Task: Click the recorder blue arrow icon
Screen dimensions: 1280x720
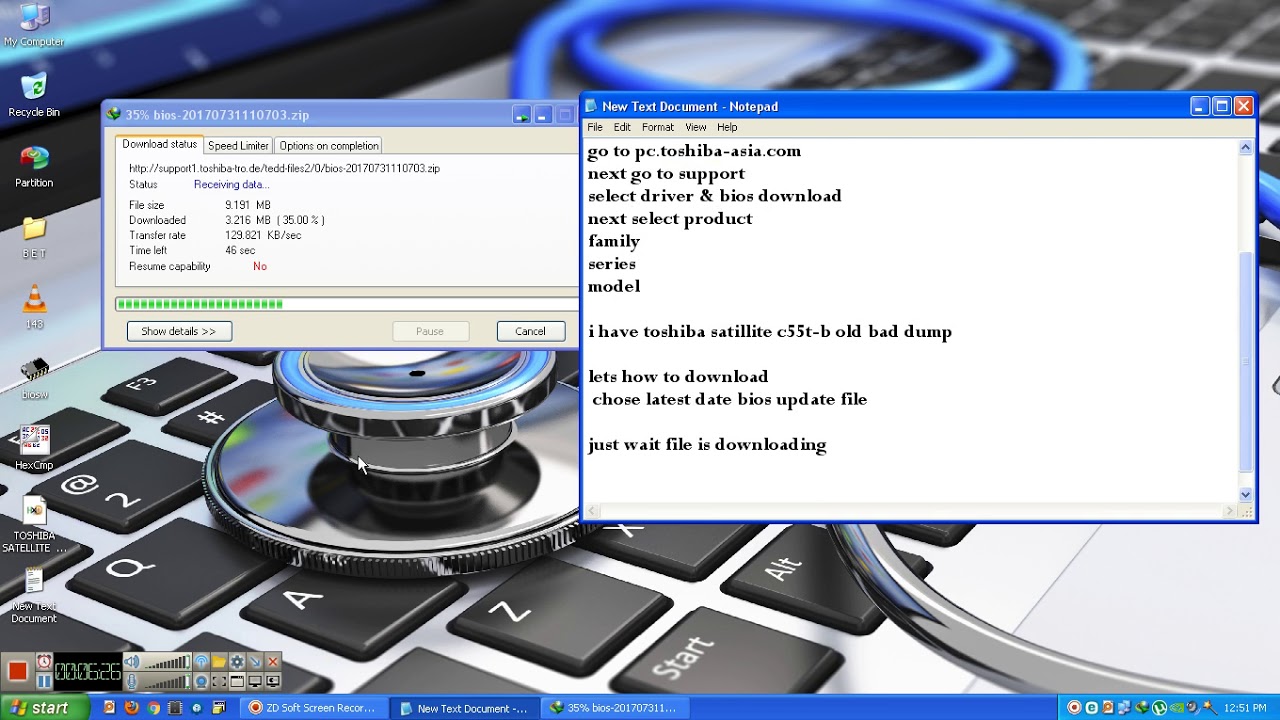Action: 255,661
